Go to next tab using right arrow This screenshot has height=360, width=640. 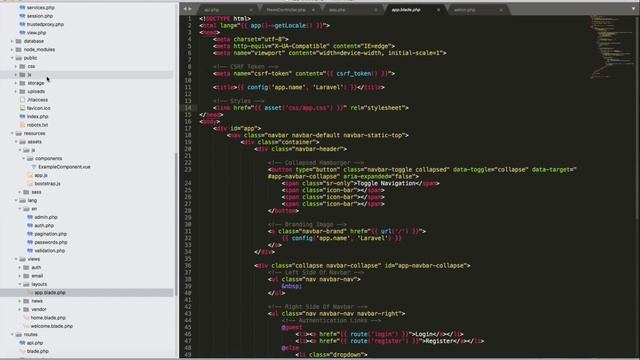click(190, 9)
